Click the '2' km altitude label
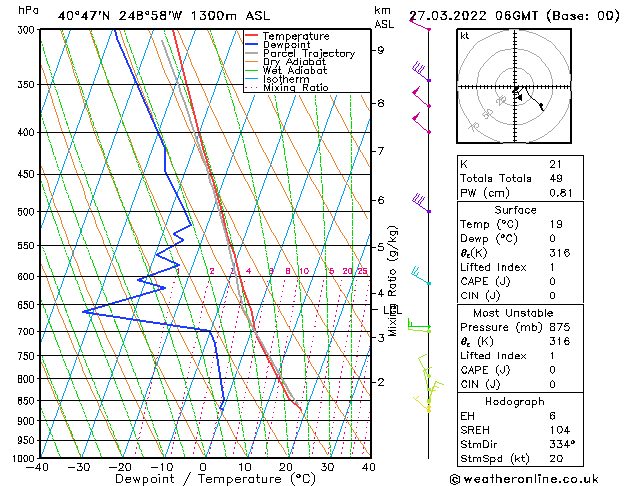629x486 pixels. point(381,382)
